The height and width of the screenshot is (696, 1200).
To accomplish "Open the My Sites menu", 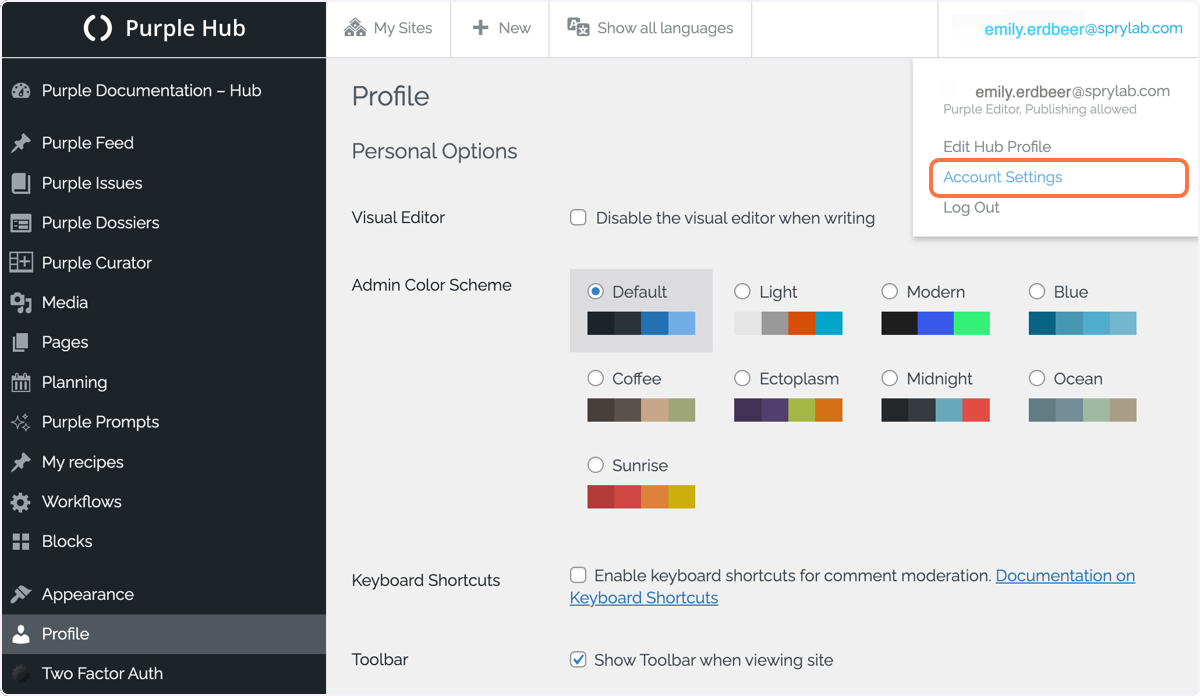I will 388,28.
